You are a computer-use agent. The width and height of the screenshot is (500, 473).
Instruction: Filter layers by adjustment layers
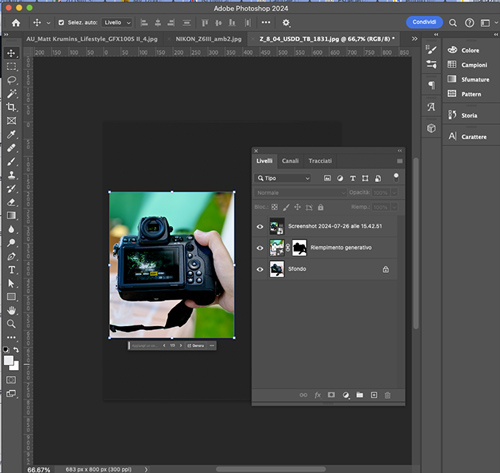[340, 178]
